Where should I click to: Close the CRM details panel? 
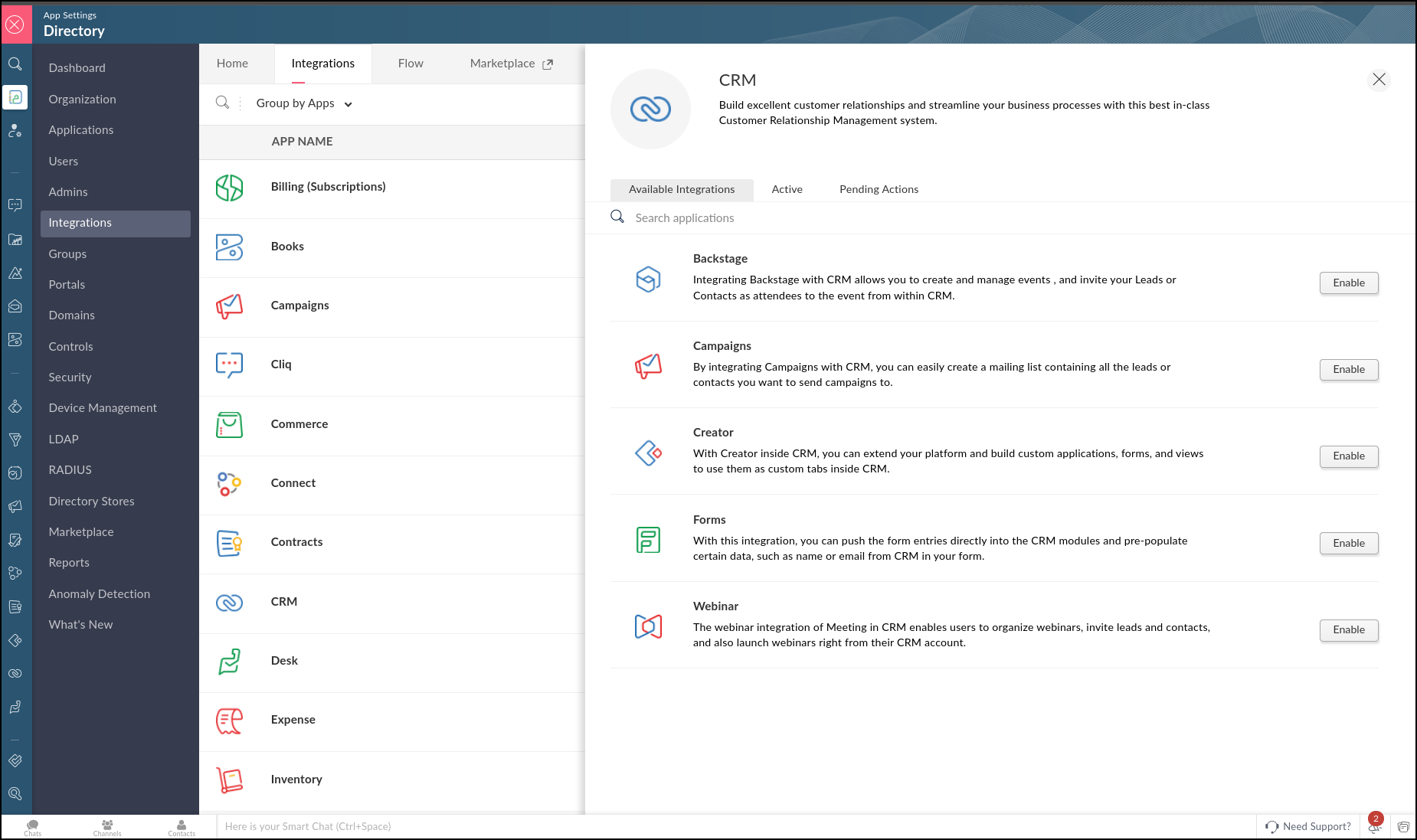click(x=1379, y=80)
